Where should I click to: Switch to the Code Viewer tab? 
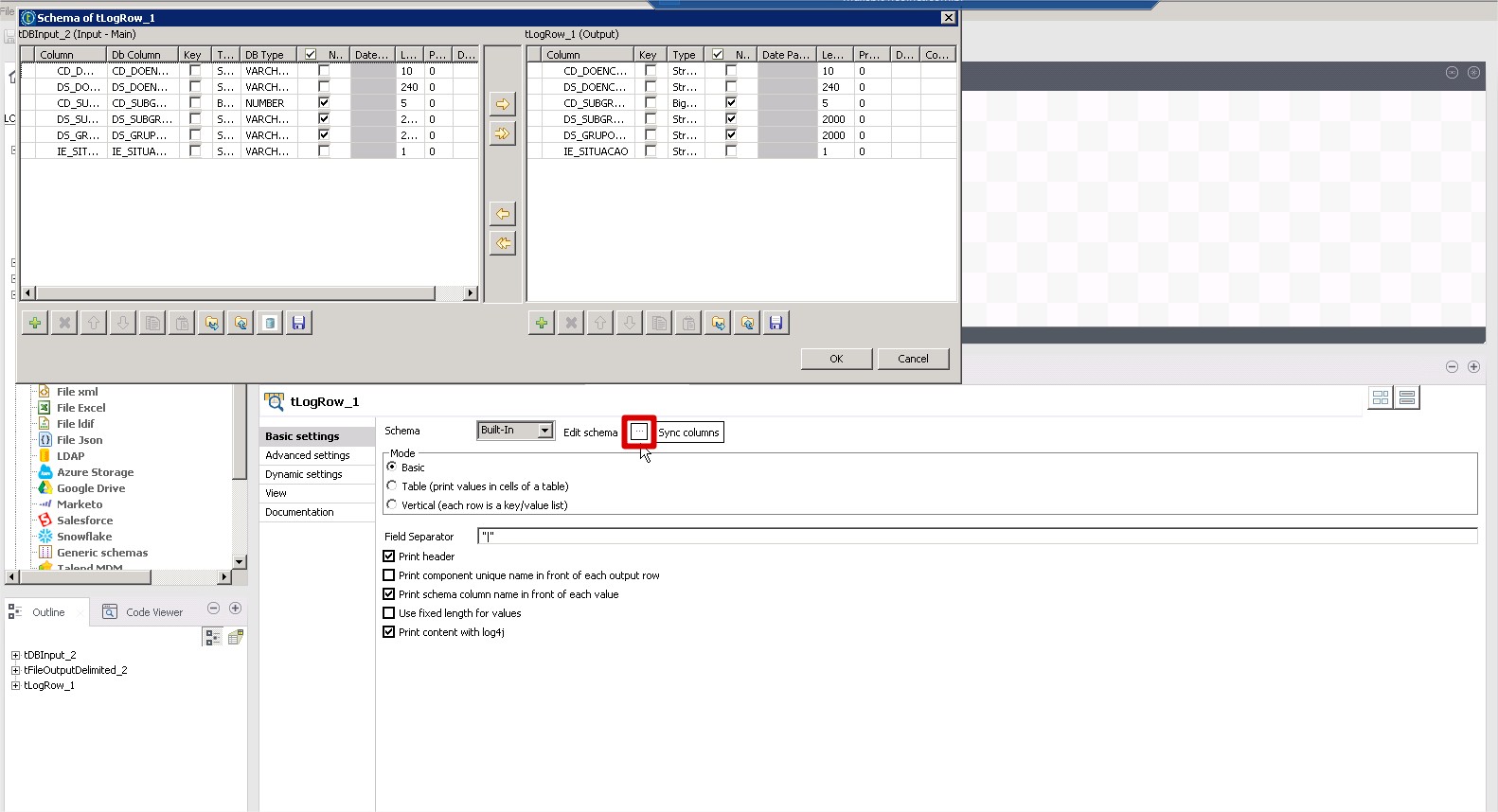pos(143,612)
